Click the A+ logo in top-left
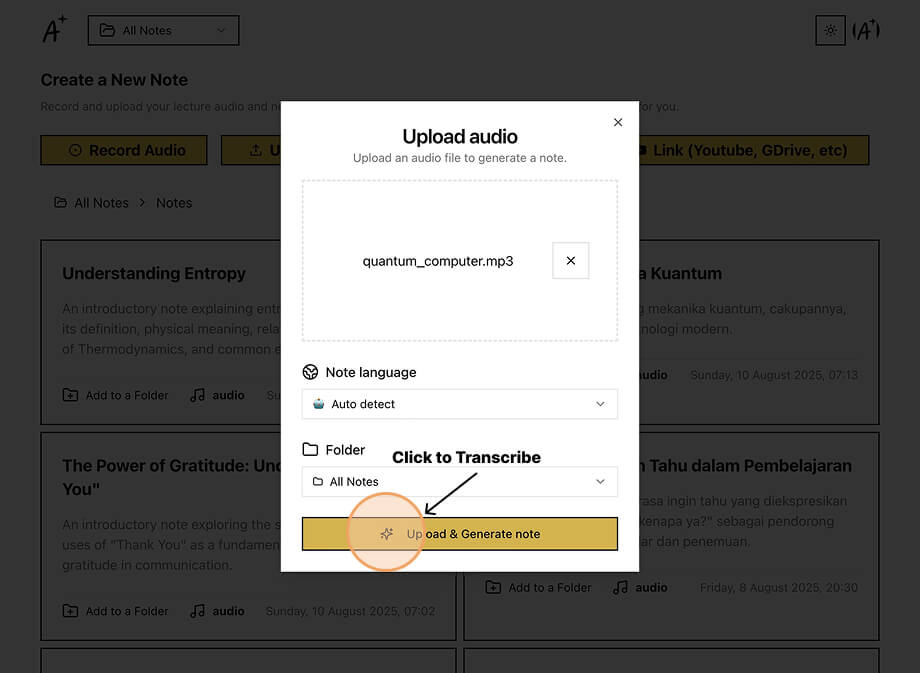This screenshot has width=920, height=673. [55, 29]
